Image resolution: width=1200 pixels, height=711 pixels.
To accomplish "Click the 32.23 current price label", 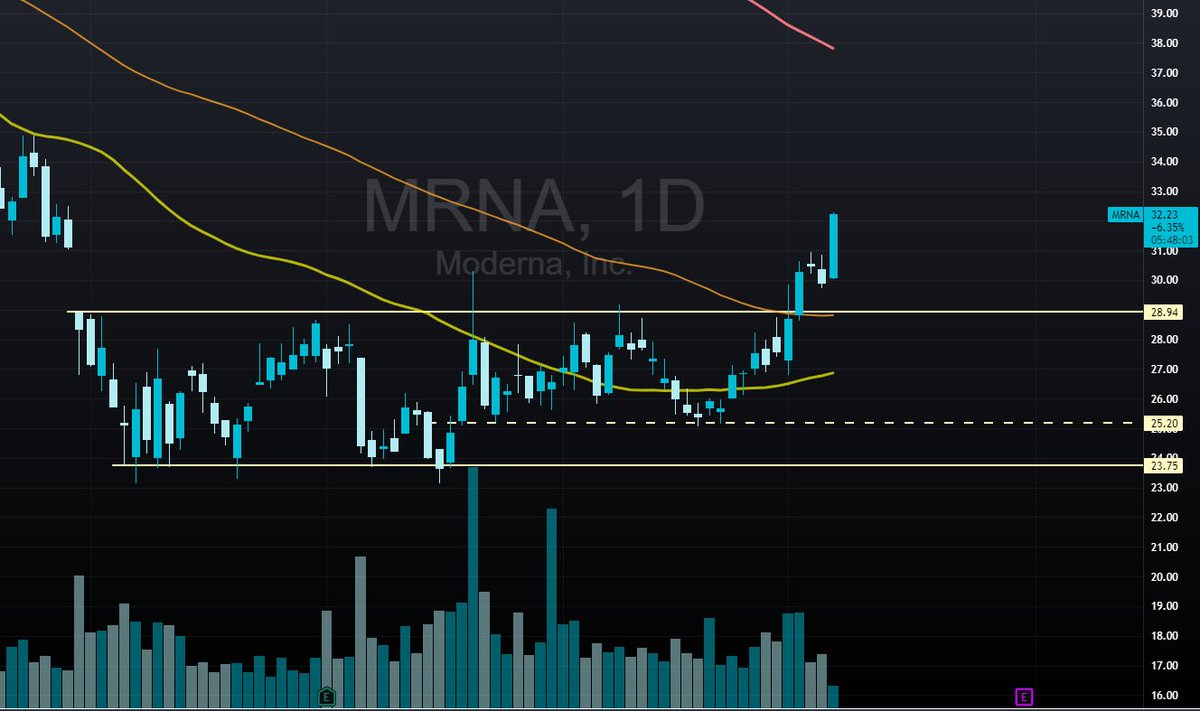I will tap(1163, 214).
